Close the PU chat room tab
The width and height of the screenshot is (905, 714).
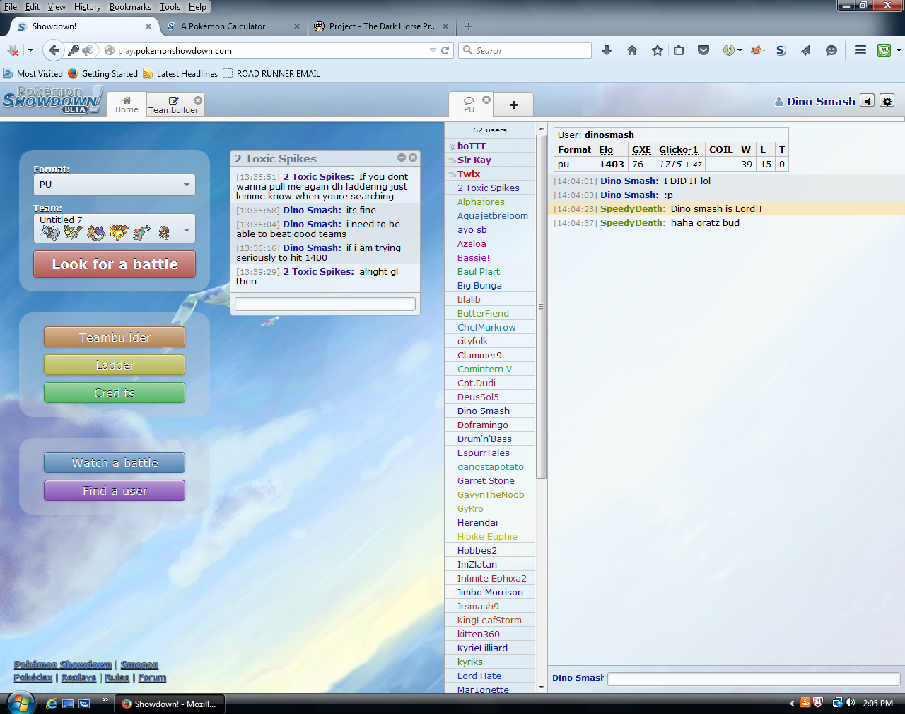click(487, 100)
